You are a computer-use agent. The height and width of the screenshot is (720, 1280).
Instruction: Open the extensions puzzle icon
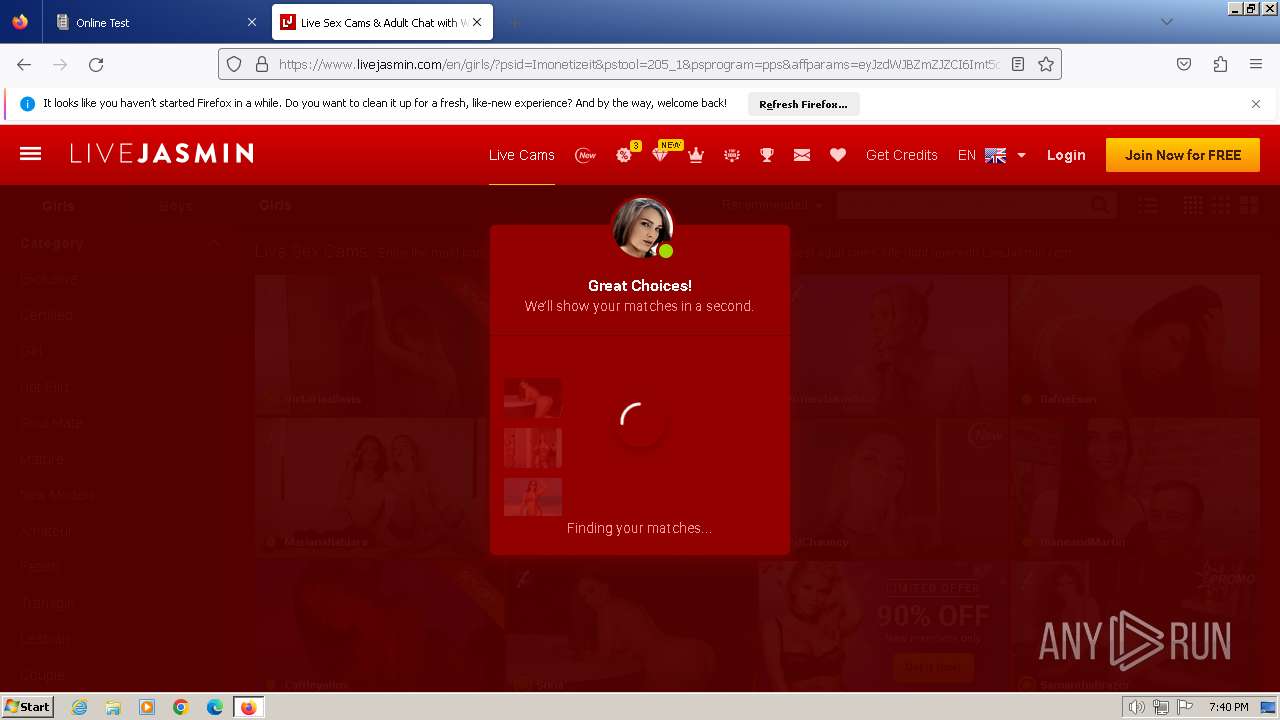click(1220, 64)
